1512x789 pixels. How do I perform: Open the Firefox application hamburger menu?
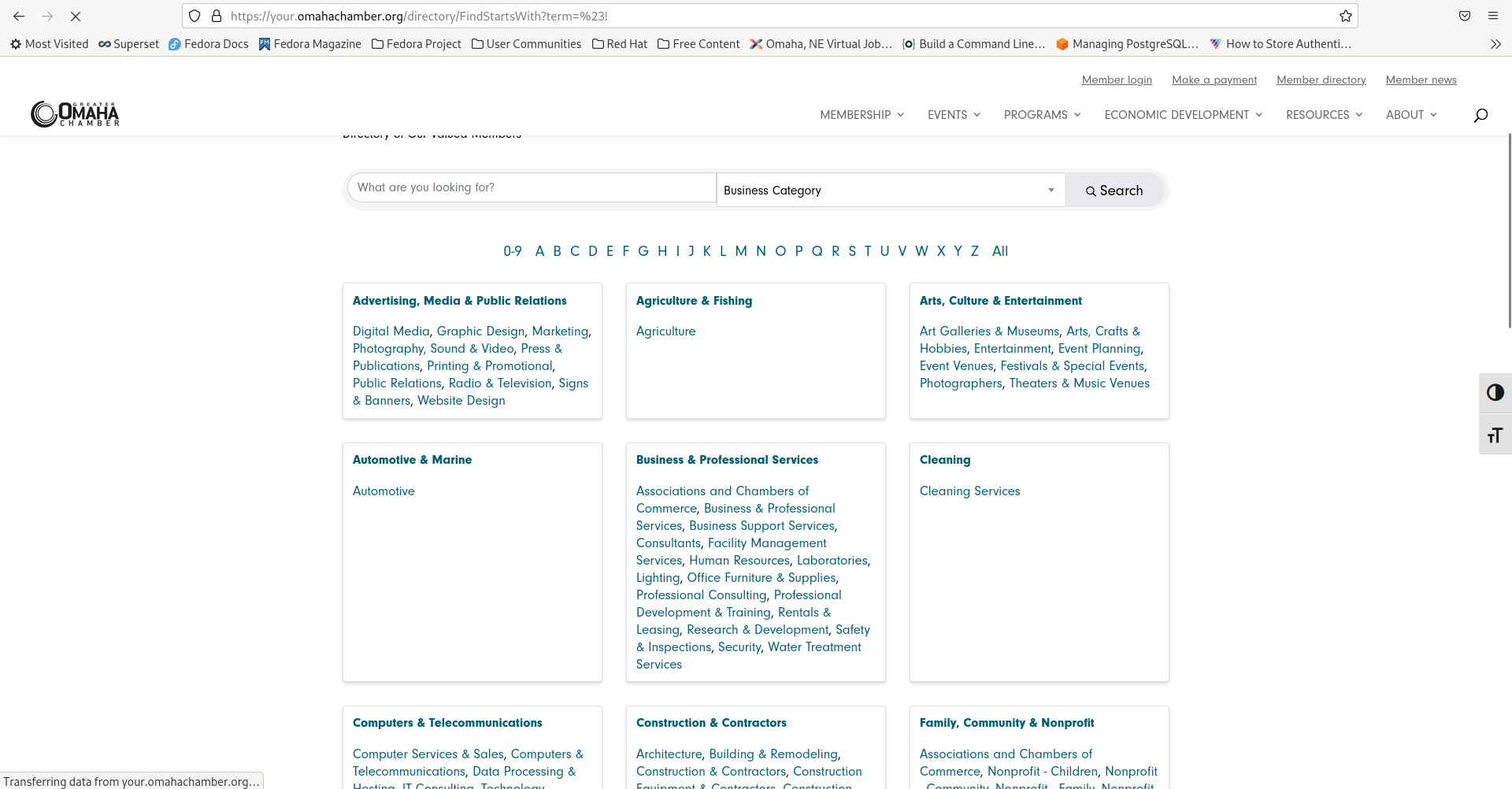[1493, 16]
